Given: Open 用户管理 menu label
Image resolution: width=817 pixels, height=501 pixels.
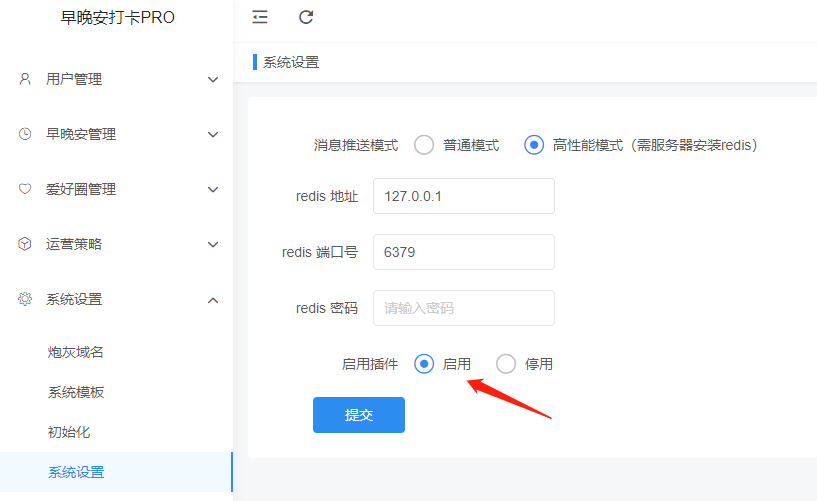Looking at the screenshot, I should tap(74, 79).
